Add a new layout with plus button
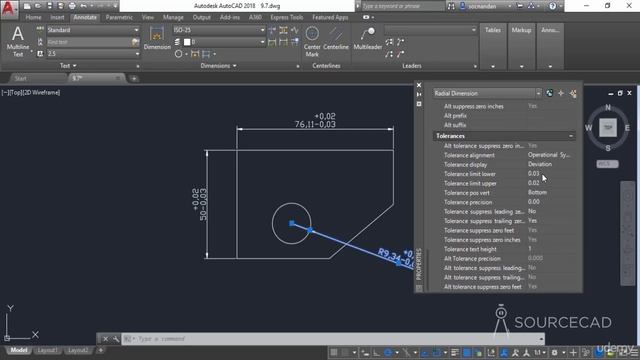 pyautogui.click(x=100, y=350)
